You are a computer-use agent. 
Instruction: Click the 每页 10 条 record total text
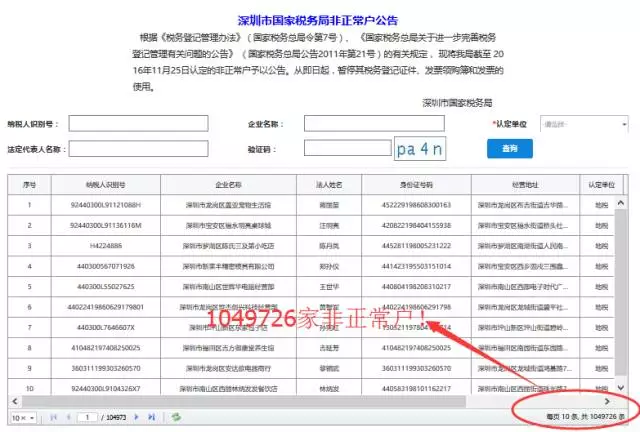pyautogui.click(x=585, y=416)
